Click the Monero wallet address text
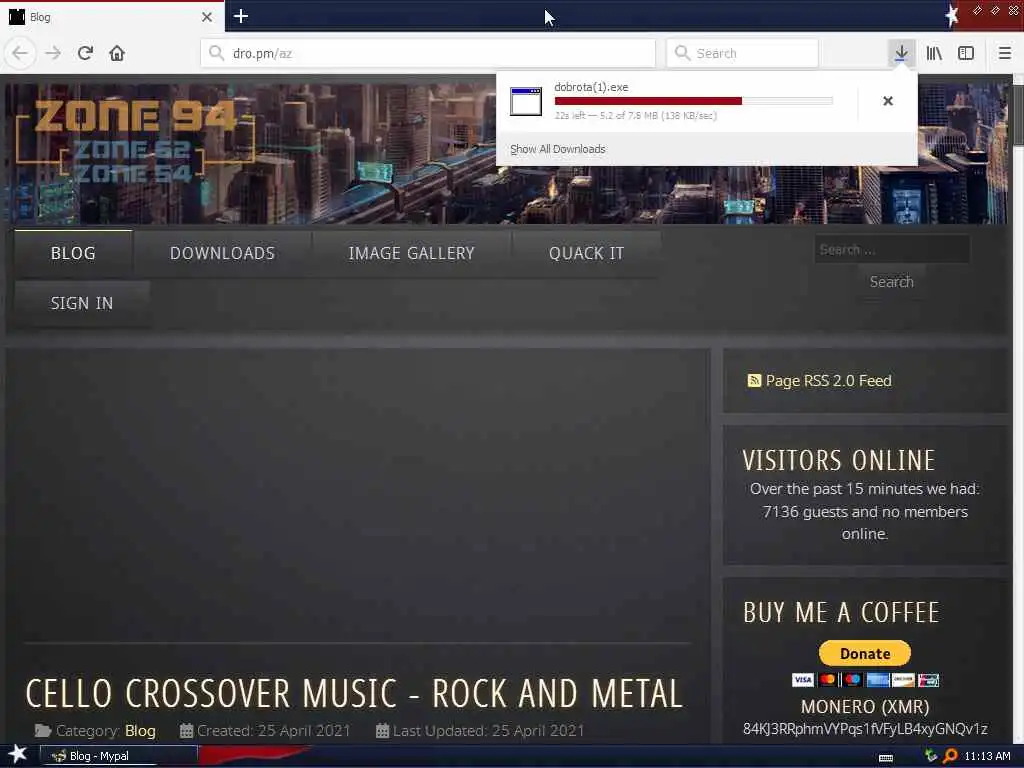 pyautogui.click(x=865, y=729)
